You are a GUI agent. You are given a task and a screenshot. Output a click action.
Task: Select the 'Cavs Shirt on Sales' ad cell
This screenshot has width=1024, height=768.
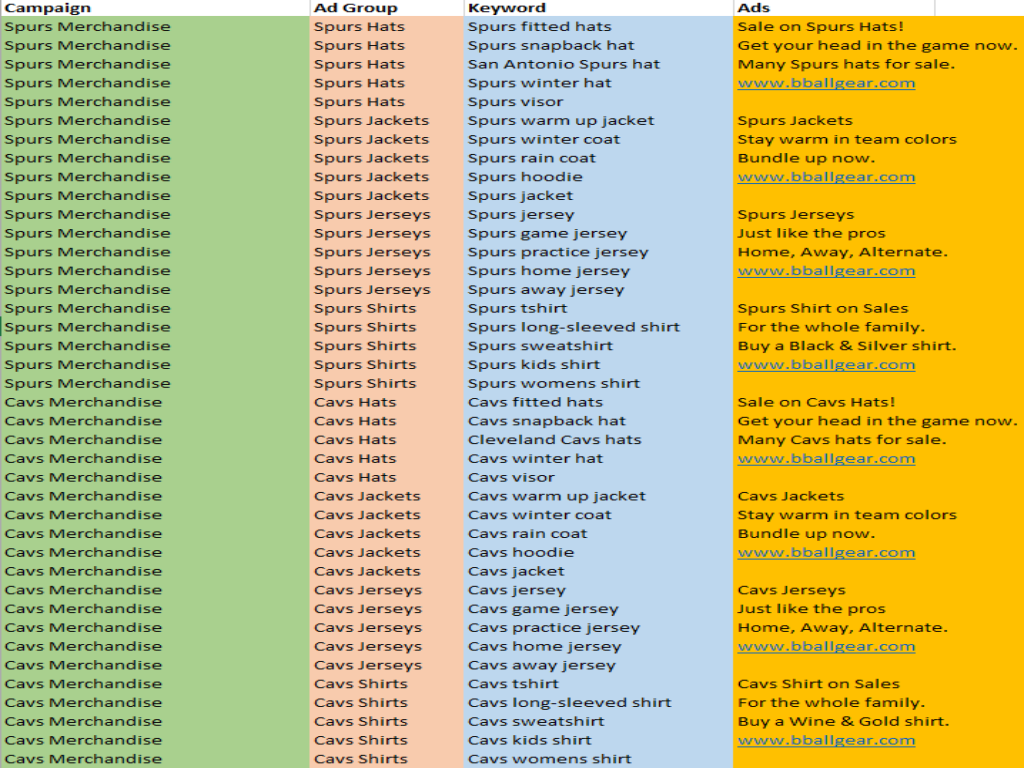tap(818, 684)
